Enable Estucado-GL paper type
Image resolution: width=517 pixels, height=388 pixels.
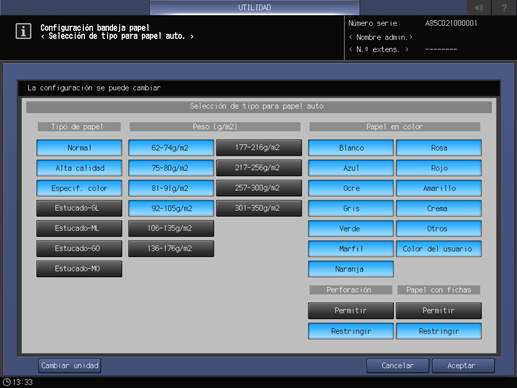tap(79, 208)
